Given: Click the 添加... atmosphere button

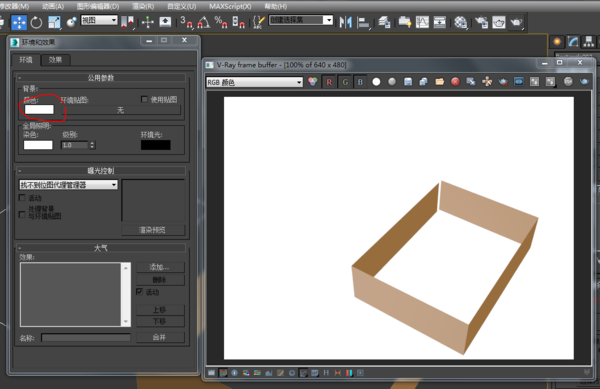Looking at the screenshot, I should click(160, 267).
